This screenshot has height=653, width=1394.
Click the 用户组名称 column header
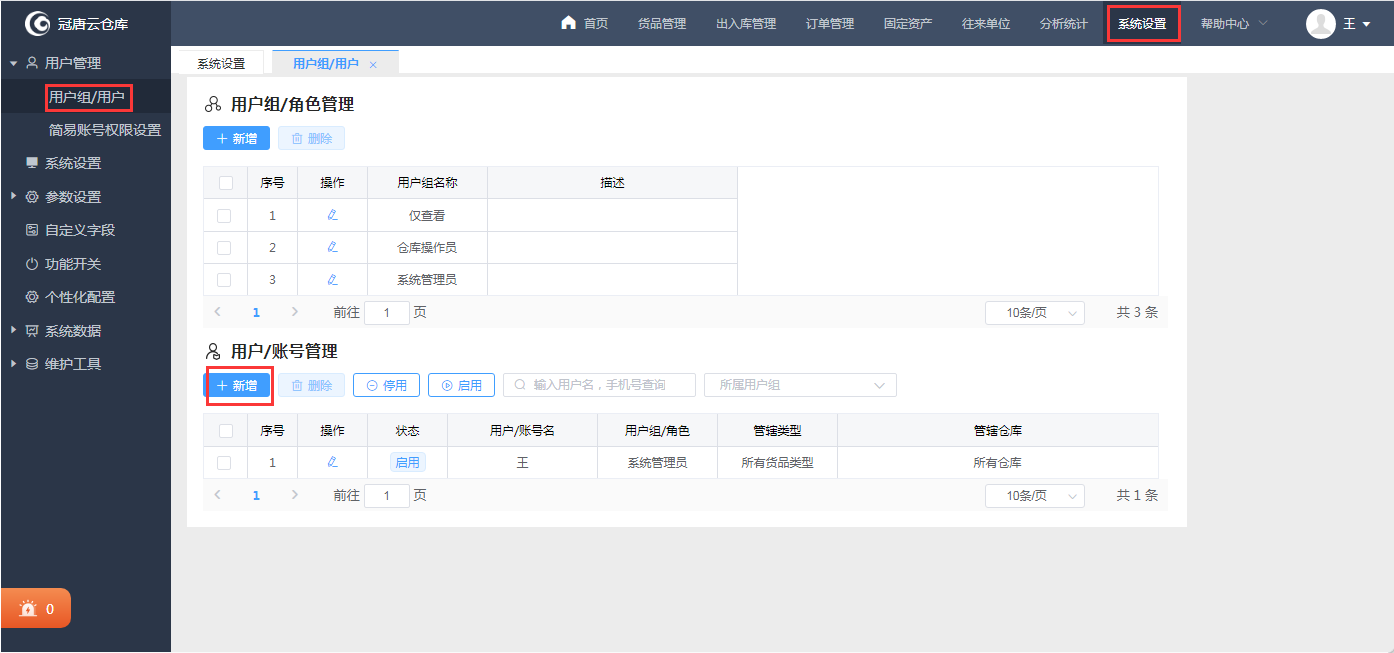427,182
